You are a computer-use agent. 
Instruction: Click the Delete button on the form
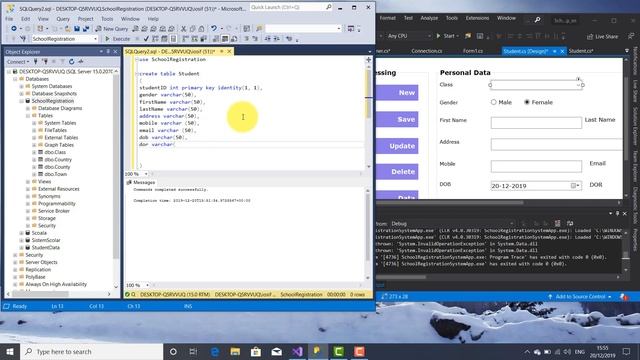(x=397, y=172)
